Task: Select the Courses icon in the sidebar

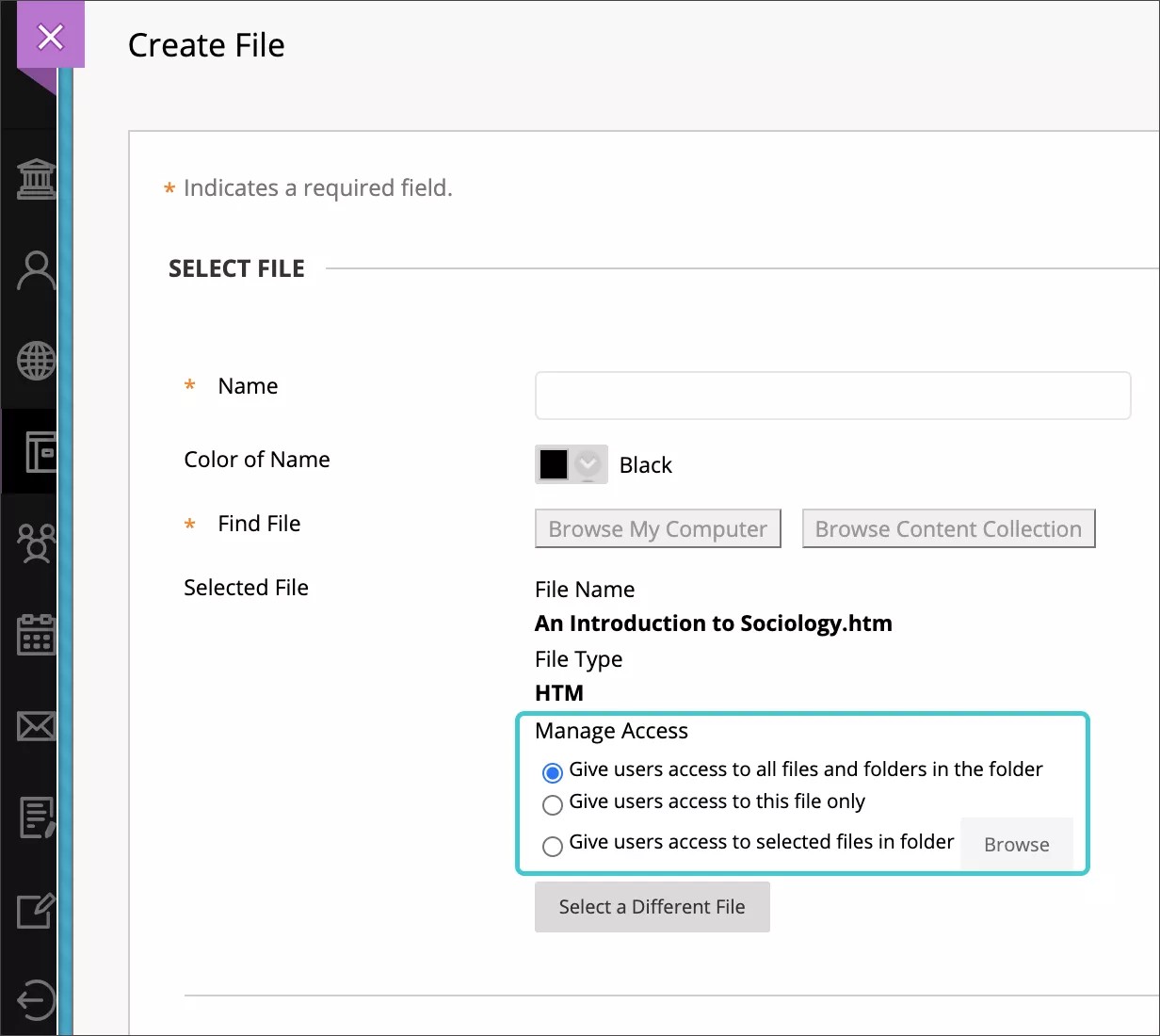Action: click(x=36, y=452)
